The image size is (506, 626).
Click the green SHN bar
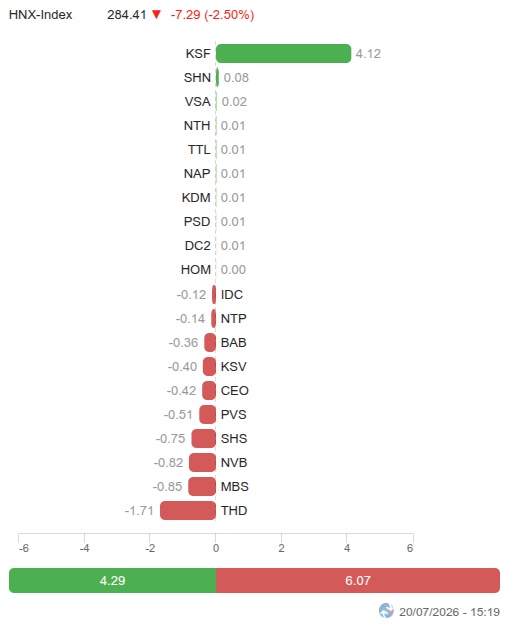click(217, 77)
